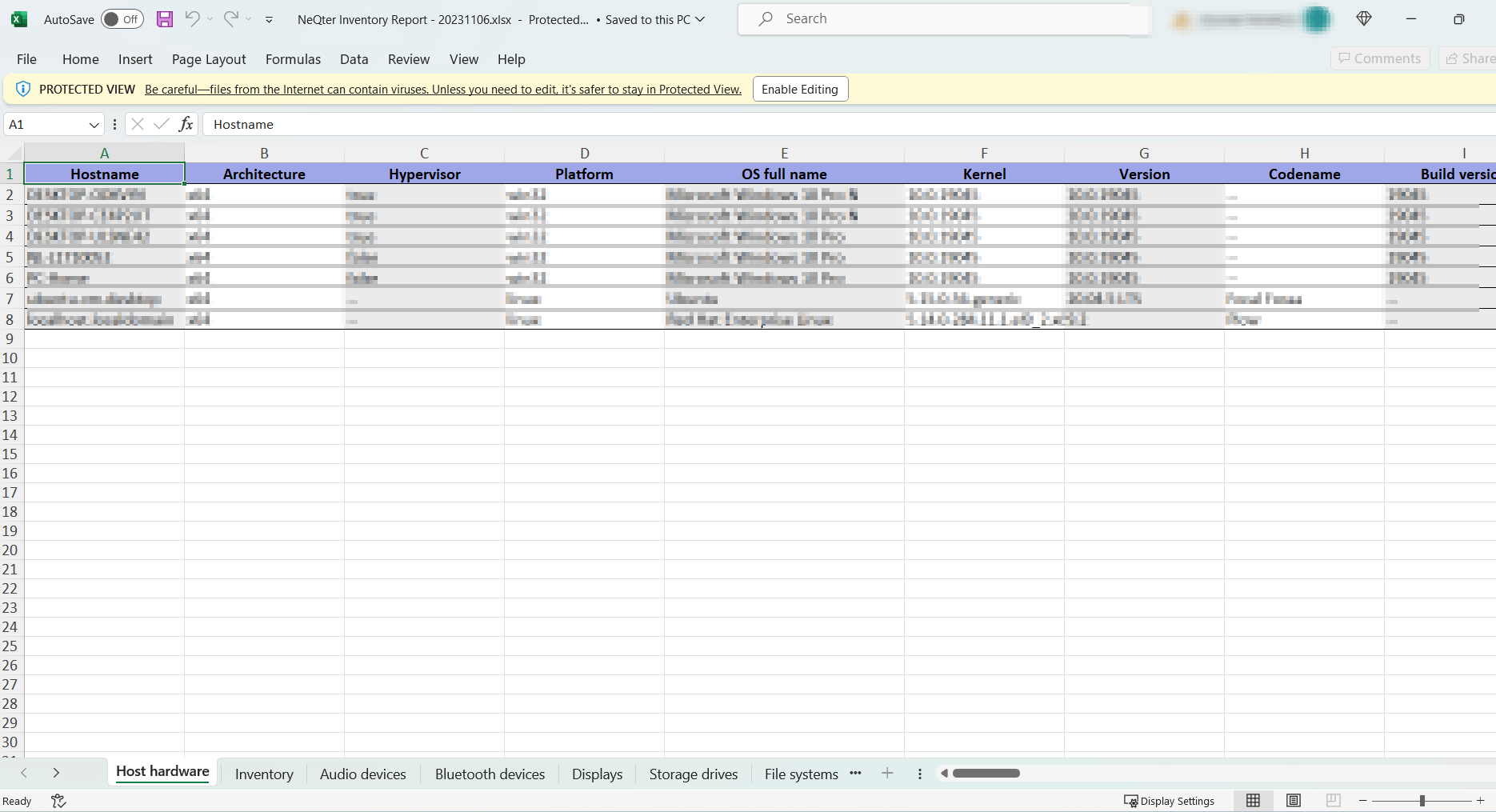Click the Insert Function fx icon
1496x812 pixels.
point(186,124)
